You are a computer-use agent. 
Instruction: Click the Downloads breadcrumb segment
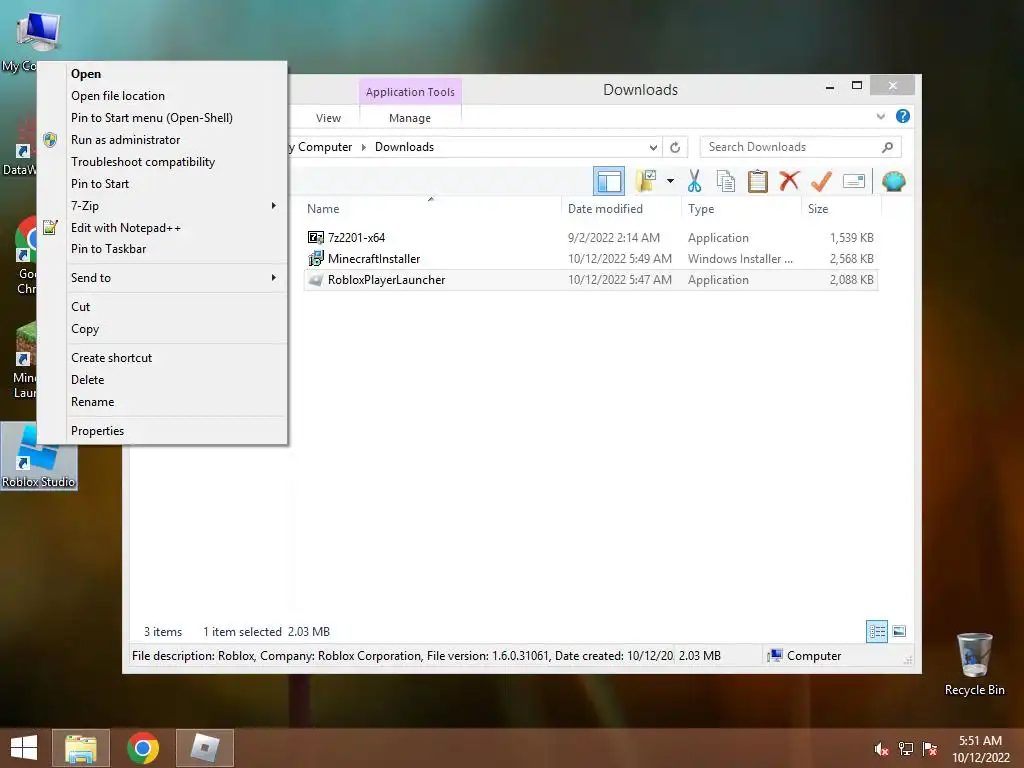(404, 147)
